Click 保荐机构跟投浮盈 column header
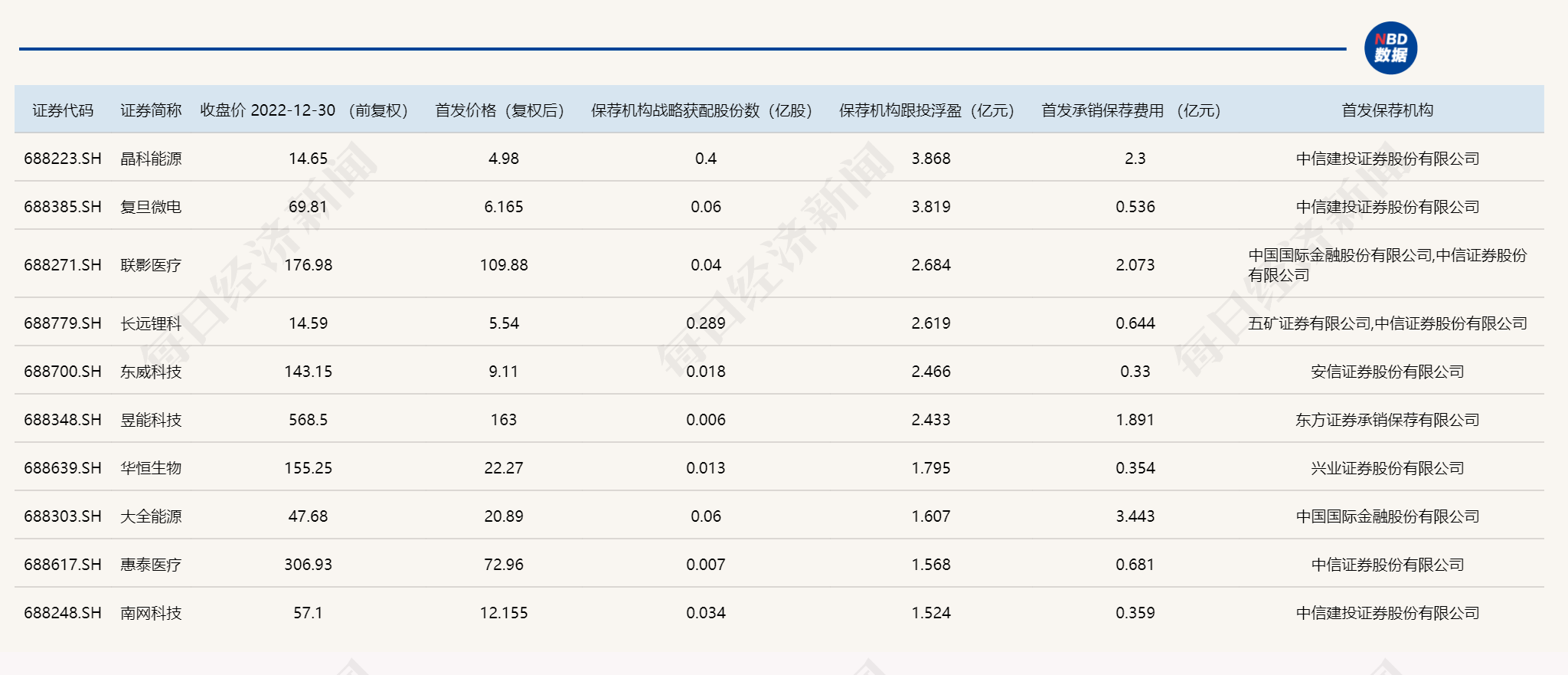 click(927, 110)
